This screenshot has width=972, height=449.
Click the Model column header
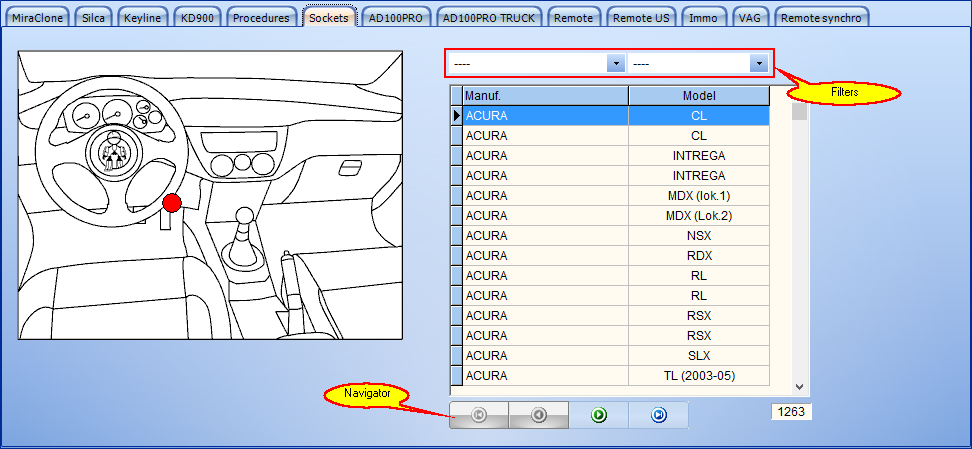point(699,96)
